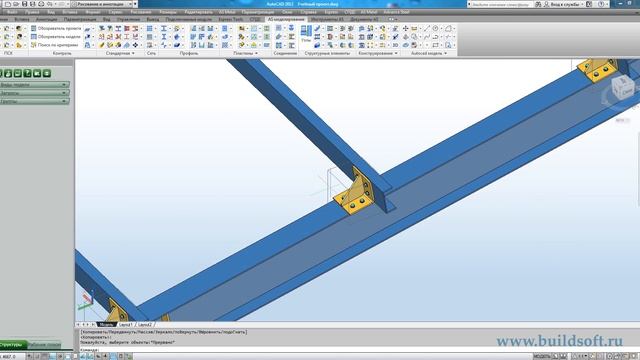The height and width of the screenshot is (360, 640).
Task: Switch to the Layout2 tab
Action: coord(145,324)
